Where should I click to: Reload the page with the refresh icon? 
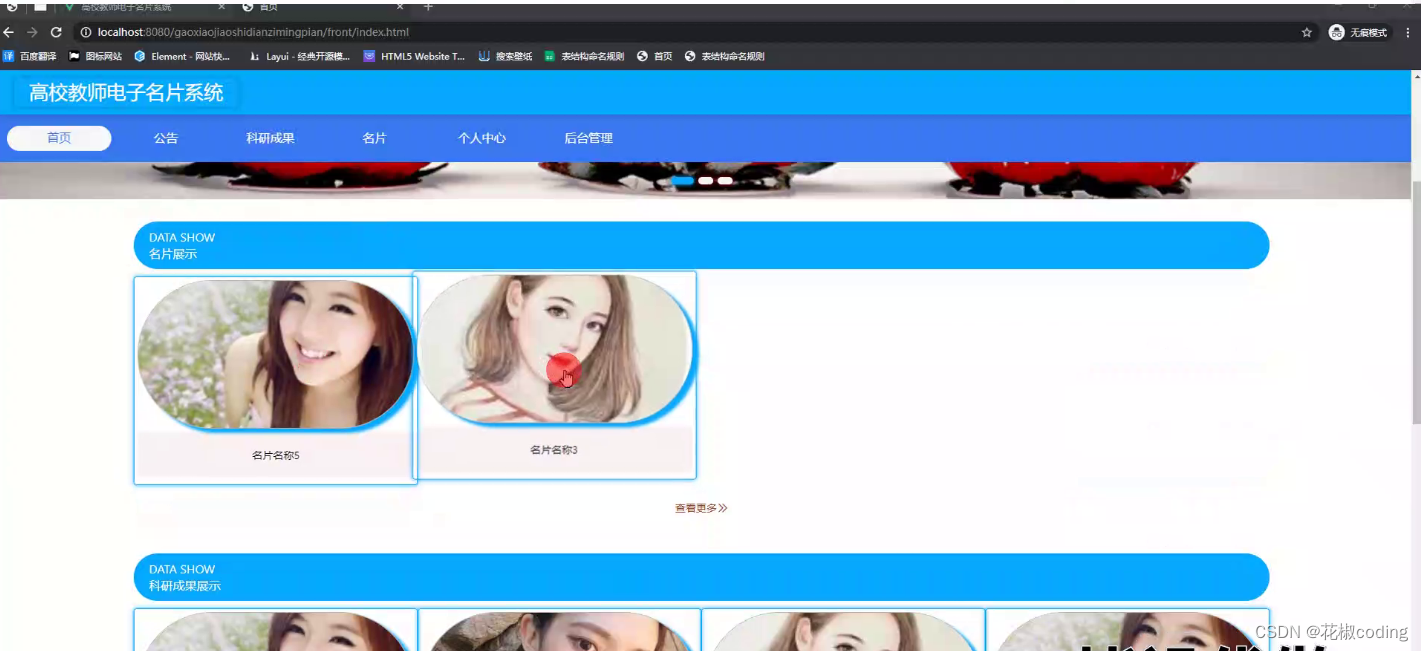56,33
